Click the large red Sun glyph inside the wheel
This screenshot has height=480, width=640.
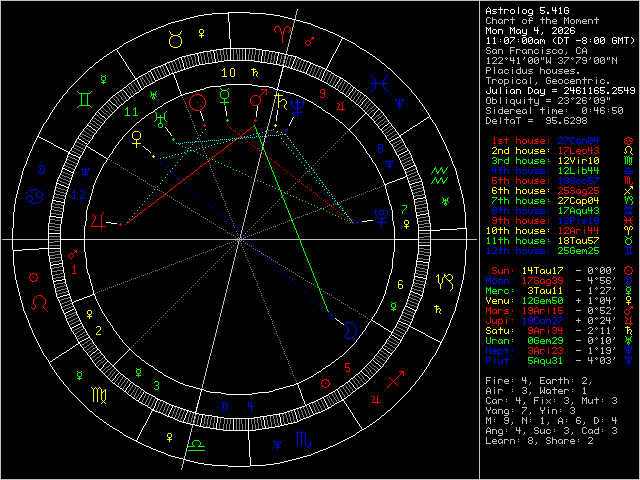198,102
